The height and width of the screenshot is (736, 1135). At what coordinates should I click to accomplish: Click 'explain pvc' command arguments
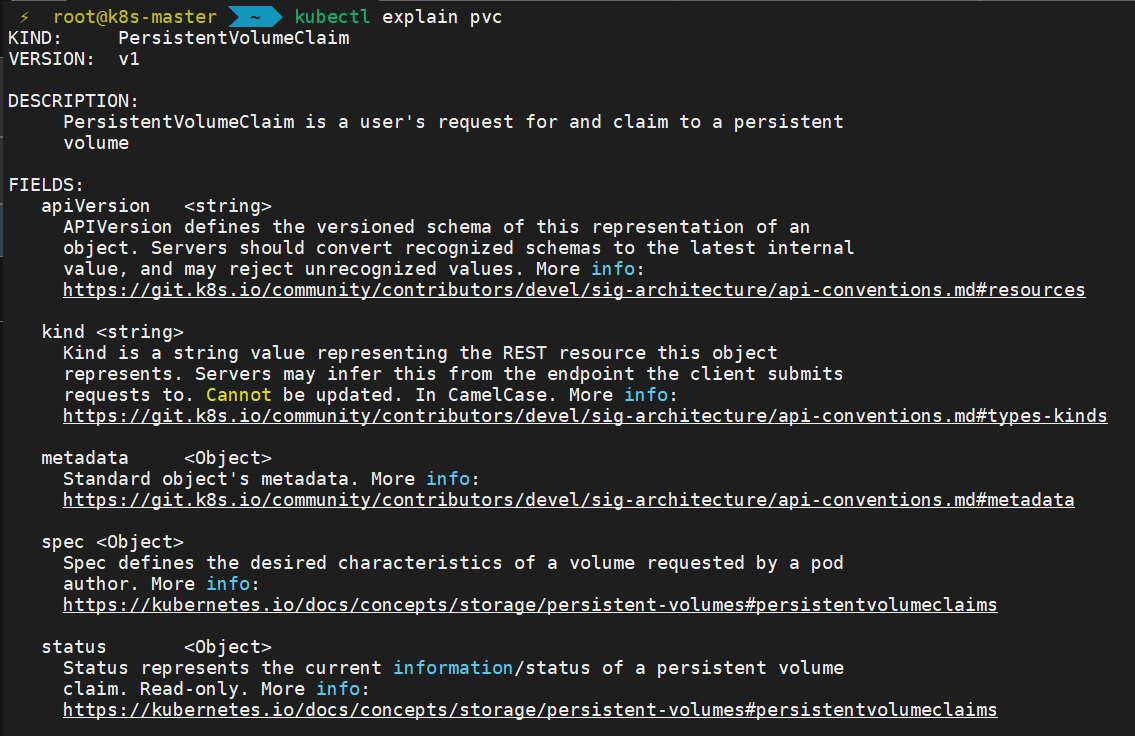pyautogui.click(x=442, y=17)
